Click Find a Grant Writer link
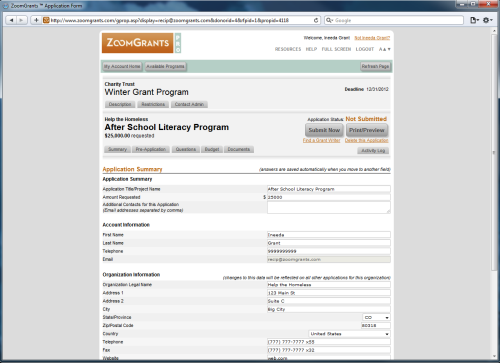Screen dimensions: 500x363 321,141
